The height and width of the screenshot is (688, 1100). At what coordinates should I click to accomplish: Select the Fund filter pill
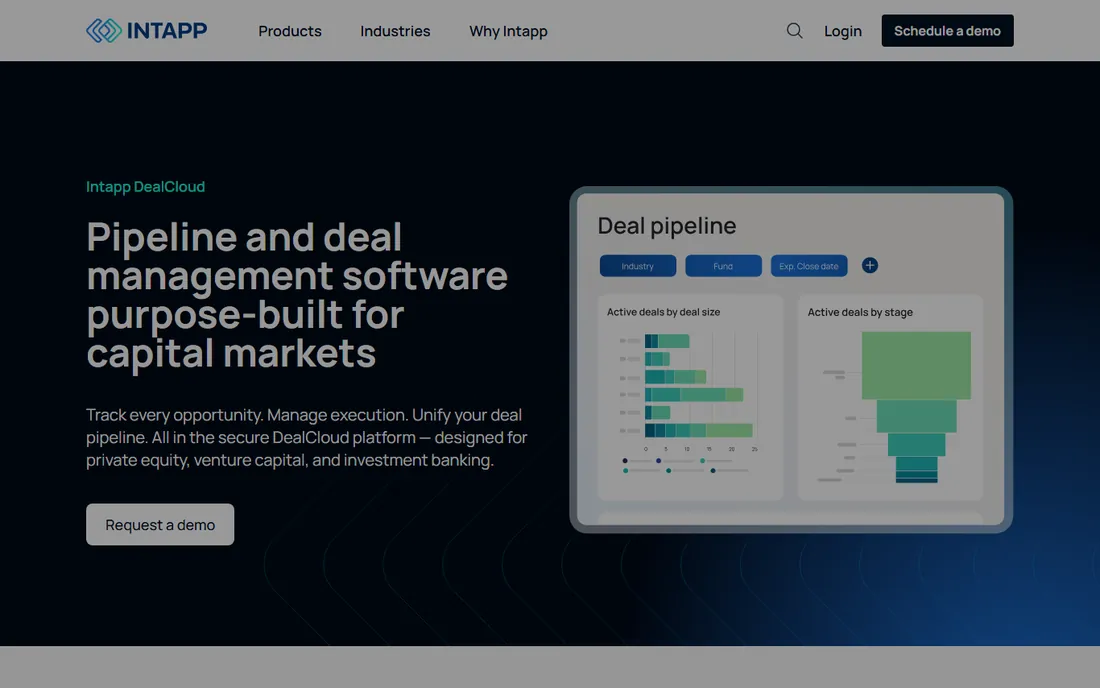click(723, 266)
